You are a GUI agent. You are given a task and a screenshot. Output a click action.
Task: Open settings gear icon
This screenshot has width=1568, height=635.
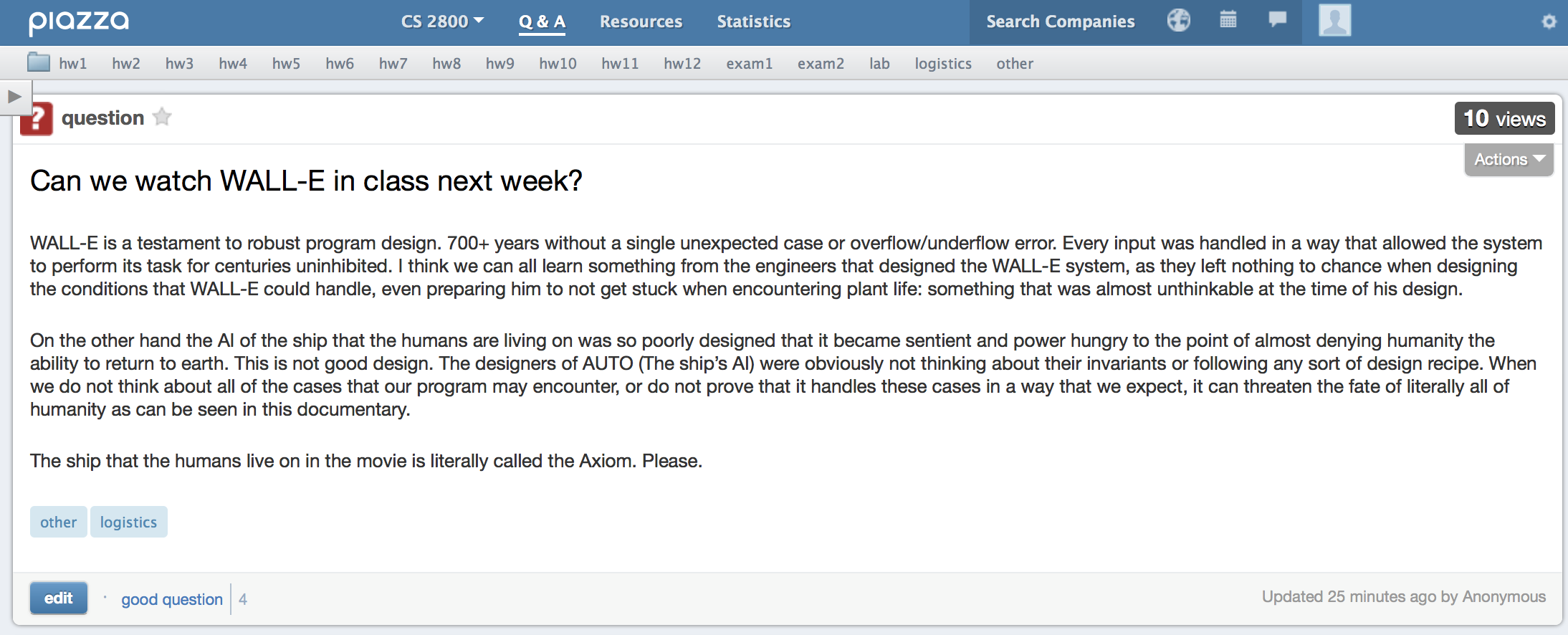pyautogui.click(x=1549, y=22)
